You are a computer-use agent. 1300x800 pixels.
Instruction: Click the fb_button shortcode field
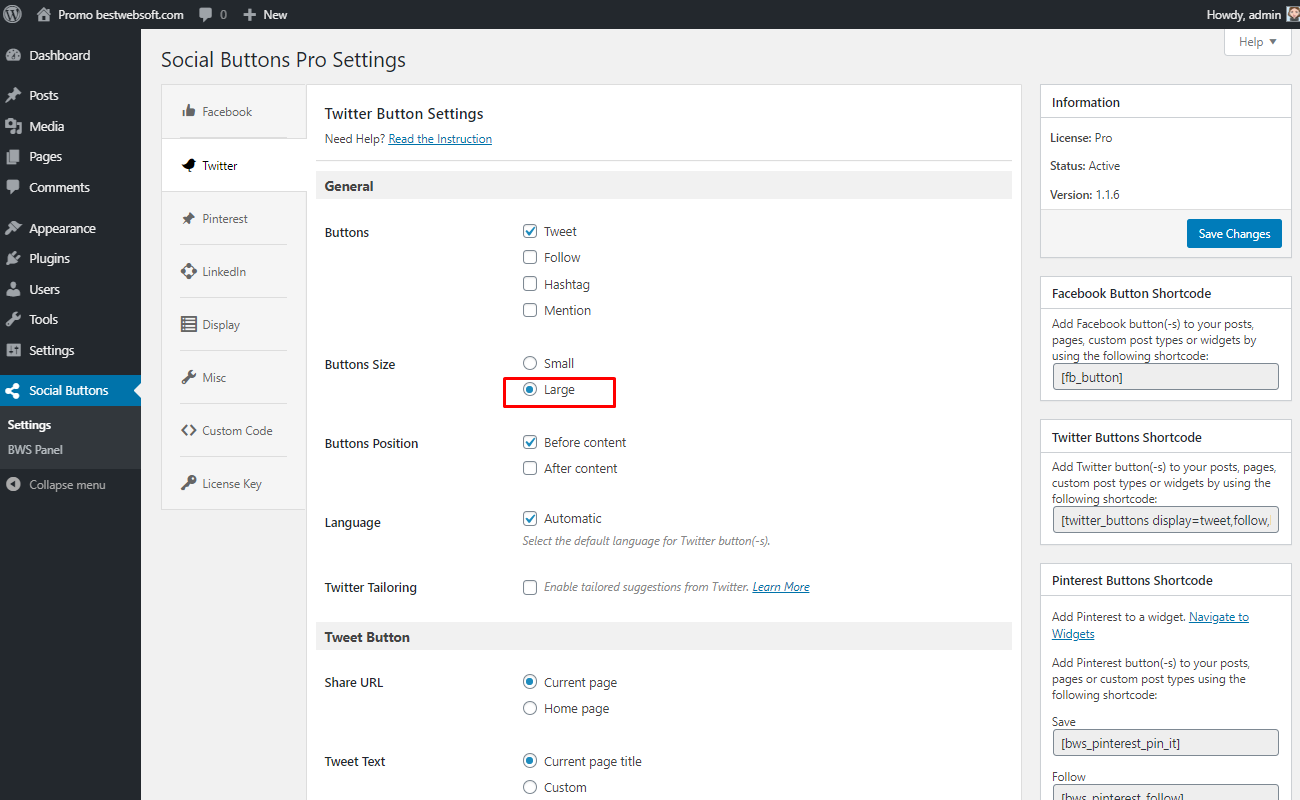(1166, 377)
